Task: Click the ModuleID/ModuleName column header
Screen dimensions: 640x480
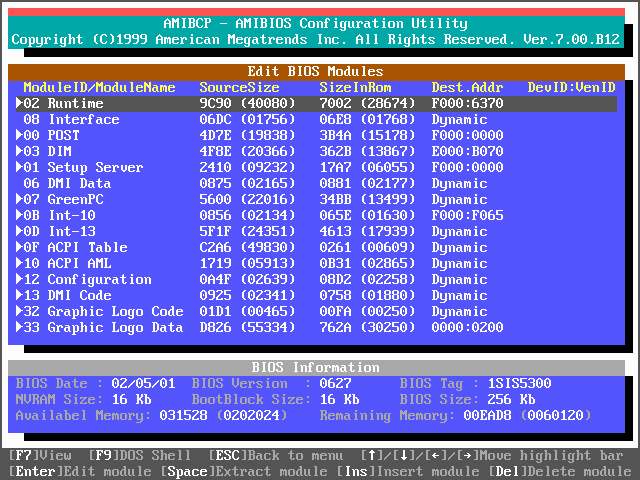Action: click(99, 87)
